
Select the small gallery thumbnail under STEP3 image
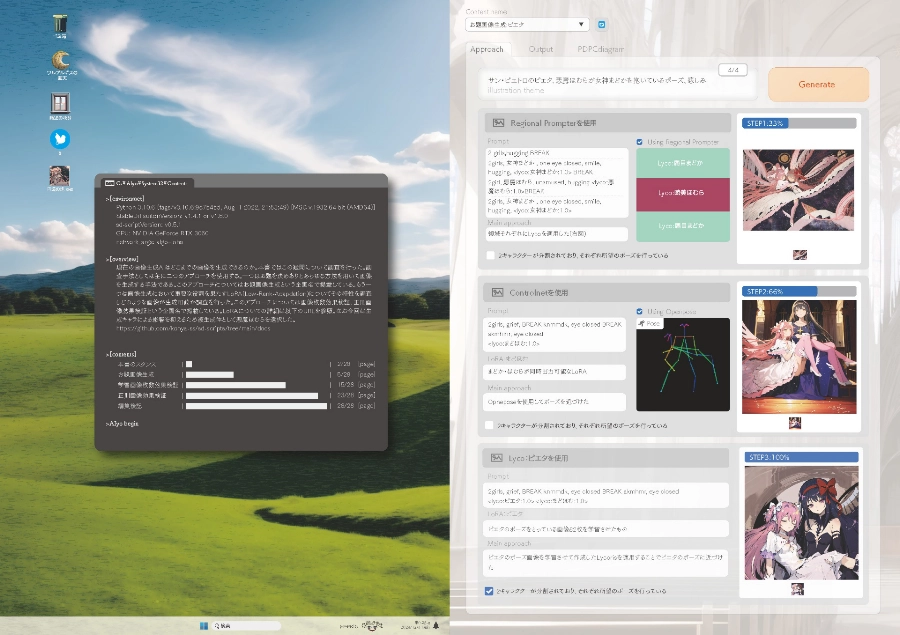tap(797, 588)
